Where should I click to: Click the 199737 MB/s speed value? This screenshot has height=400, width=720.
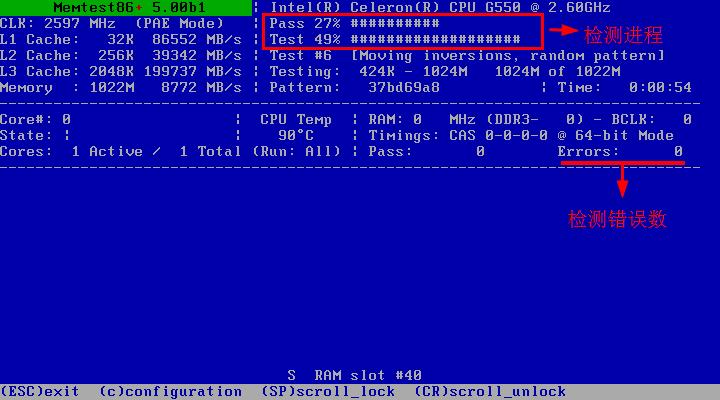193,72
